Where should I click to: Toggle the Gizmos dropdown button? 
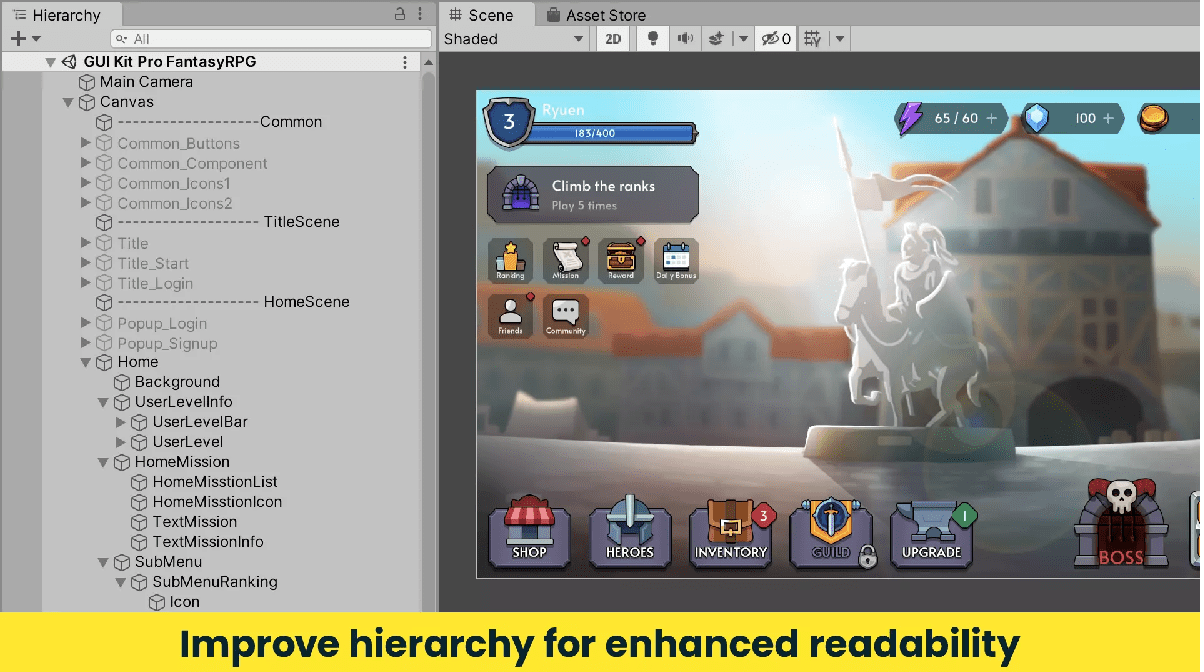(x=839, y=39)
